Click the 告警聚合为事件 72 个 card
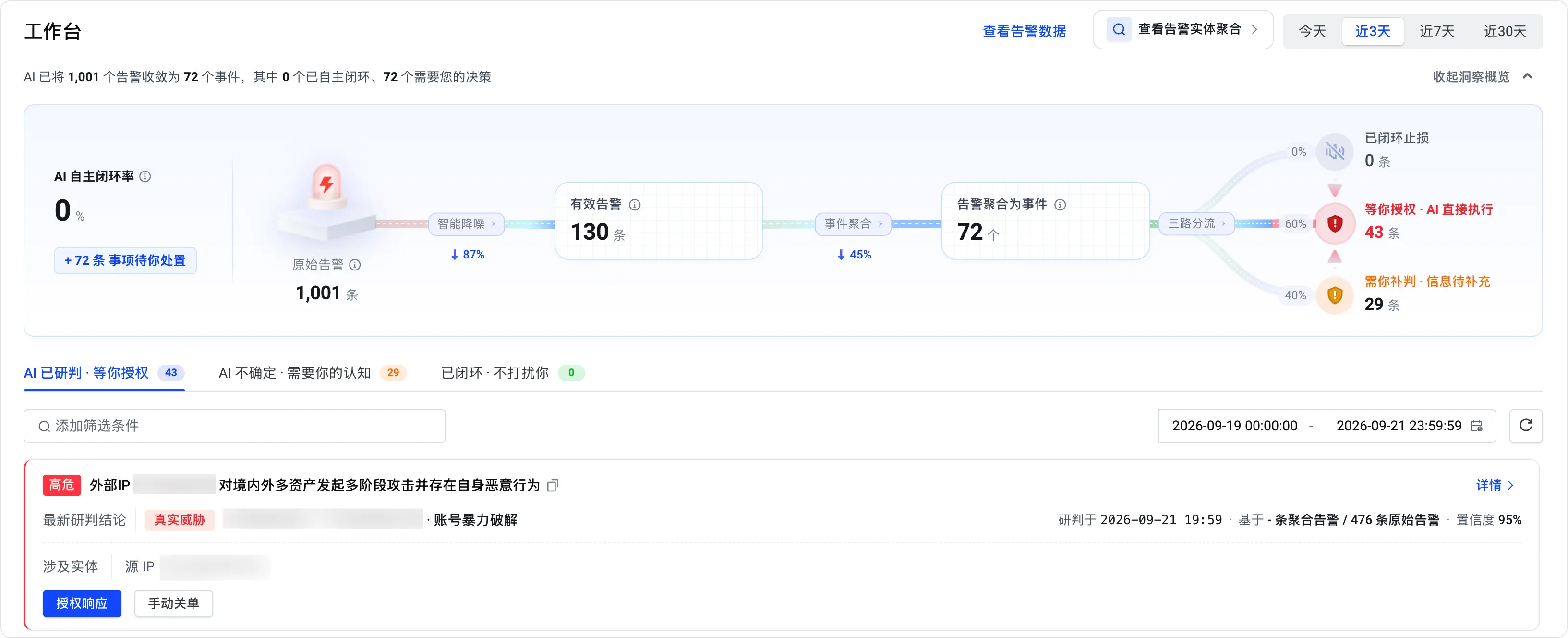 click(1045, 221)
